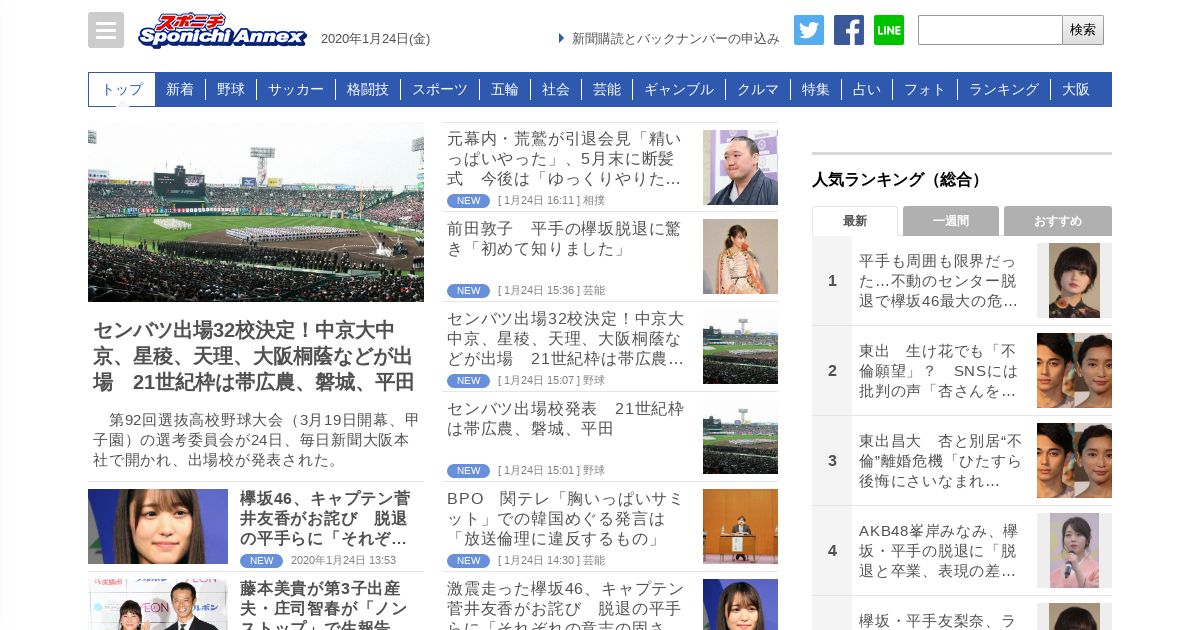The image size is (1200, 630).
Task: Open the Twitter share icon
Action: pos(809,30)
